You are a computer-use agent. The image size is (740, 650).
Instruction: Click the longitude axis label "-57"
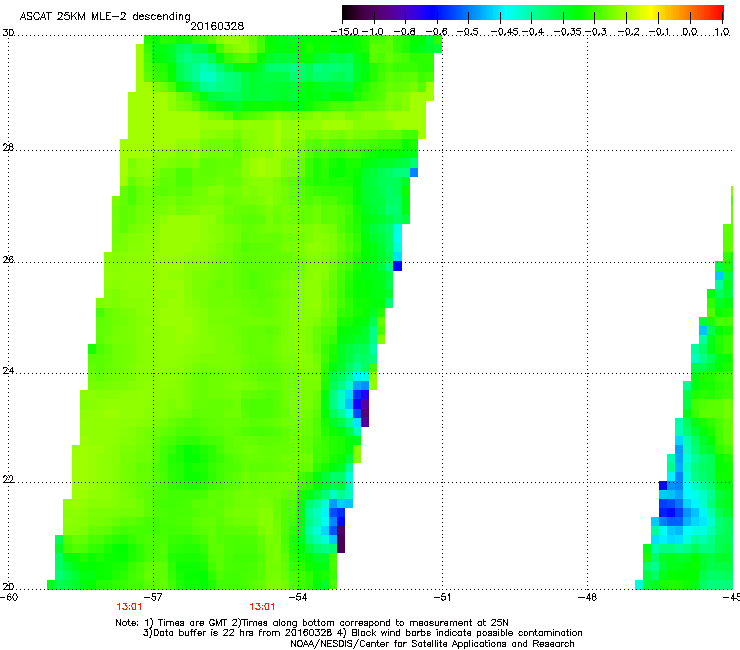tap(153, 597)
